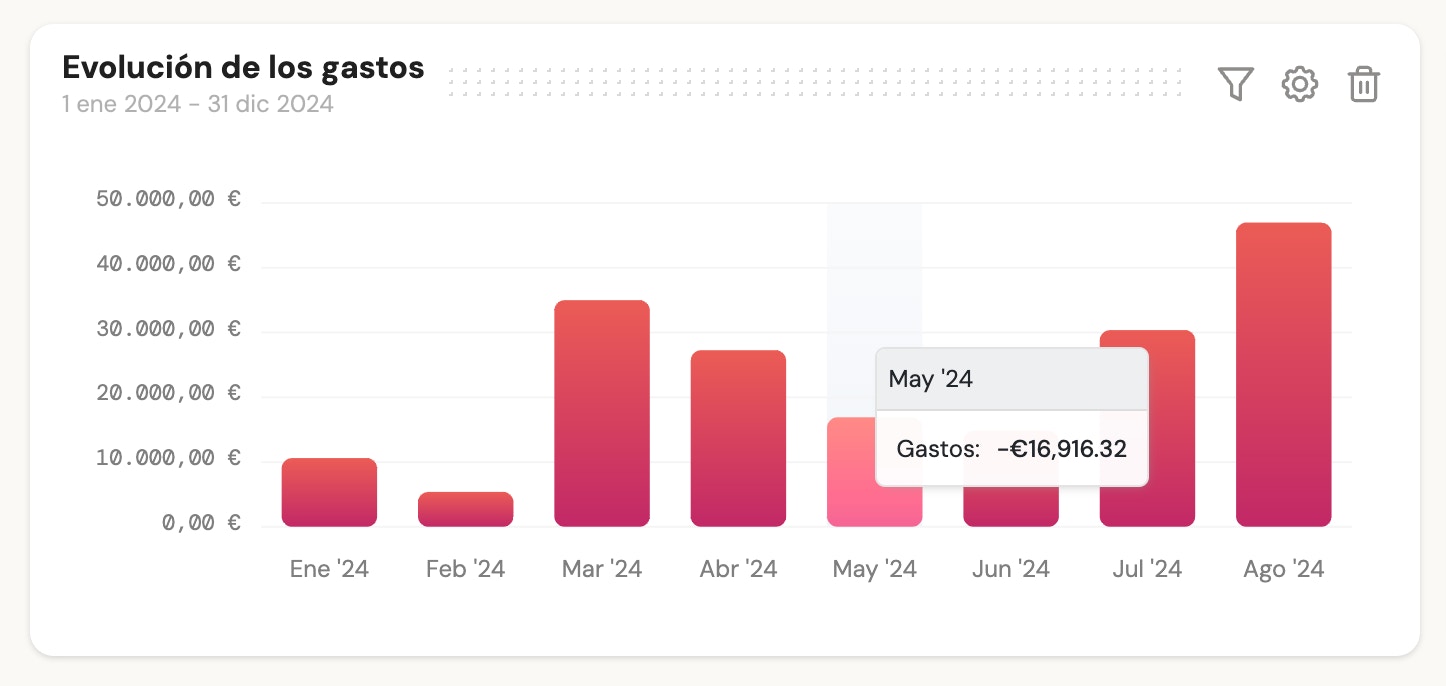
Task: Select the date range '1 ene 2024 - 31 dic 2024'
Action: click(197, 104)
